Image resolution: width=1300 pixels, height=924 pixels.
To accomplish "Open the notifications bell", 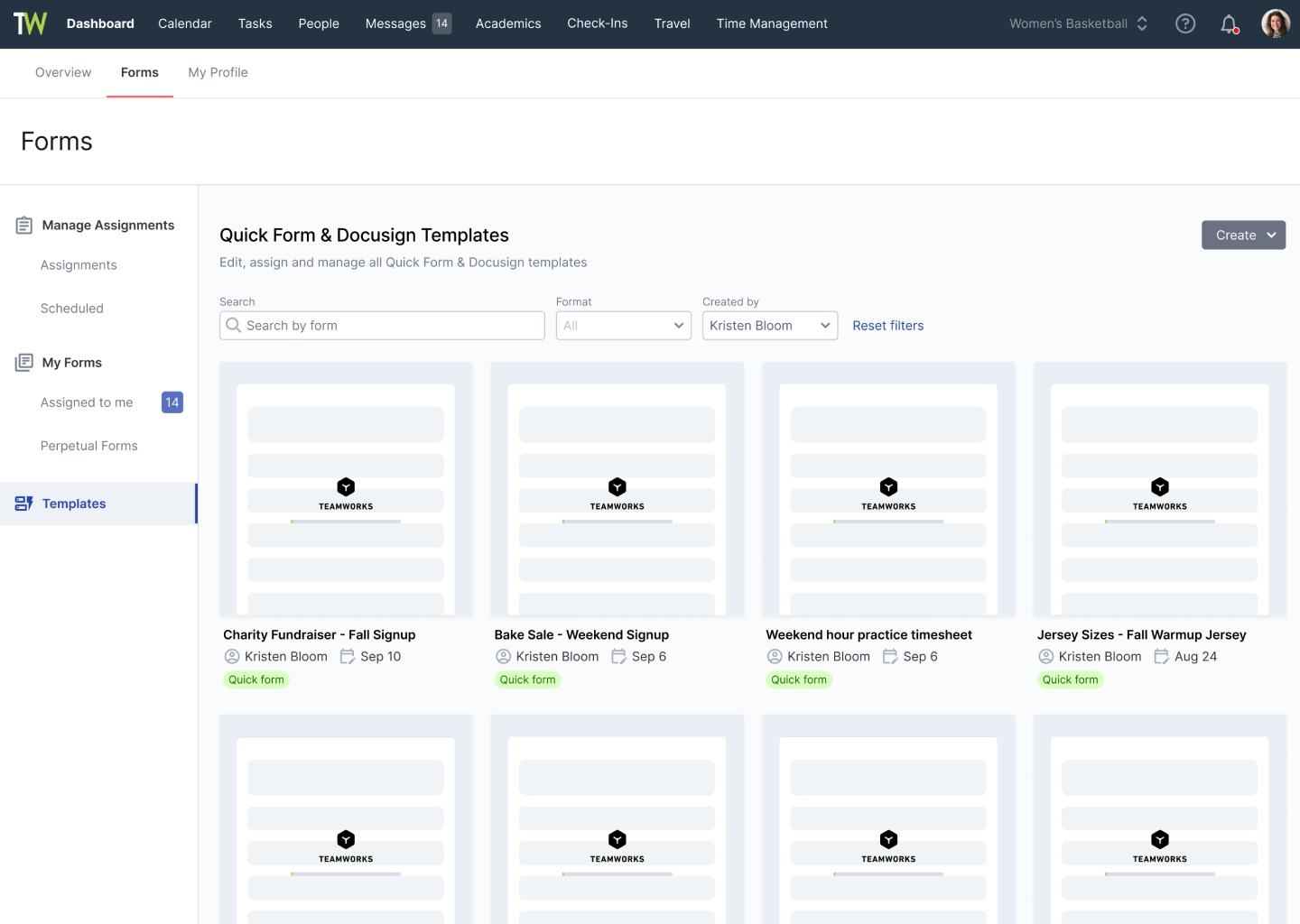I will pyautogui.click(x=1229, y=24).
